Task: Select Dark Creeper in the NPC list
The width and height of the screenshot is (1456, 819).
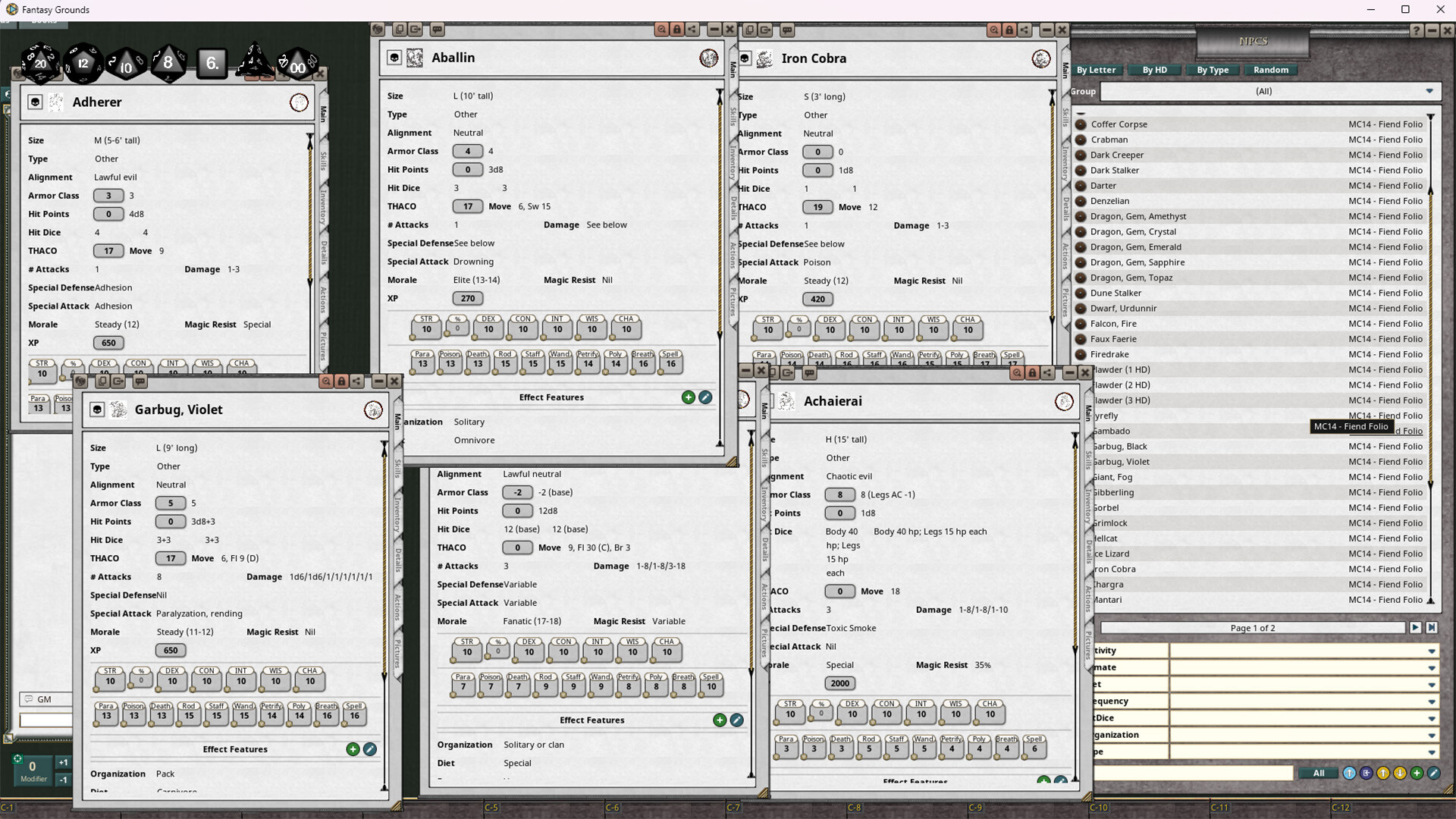Action: [1116, 155]
